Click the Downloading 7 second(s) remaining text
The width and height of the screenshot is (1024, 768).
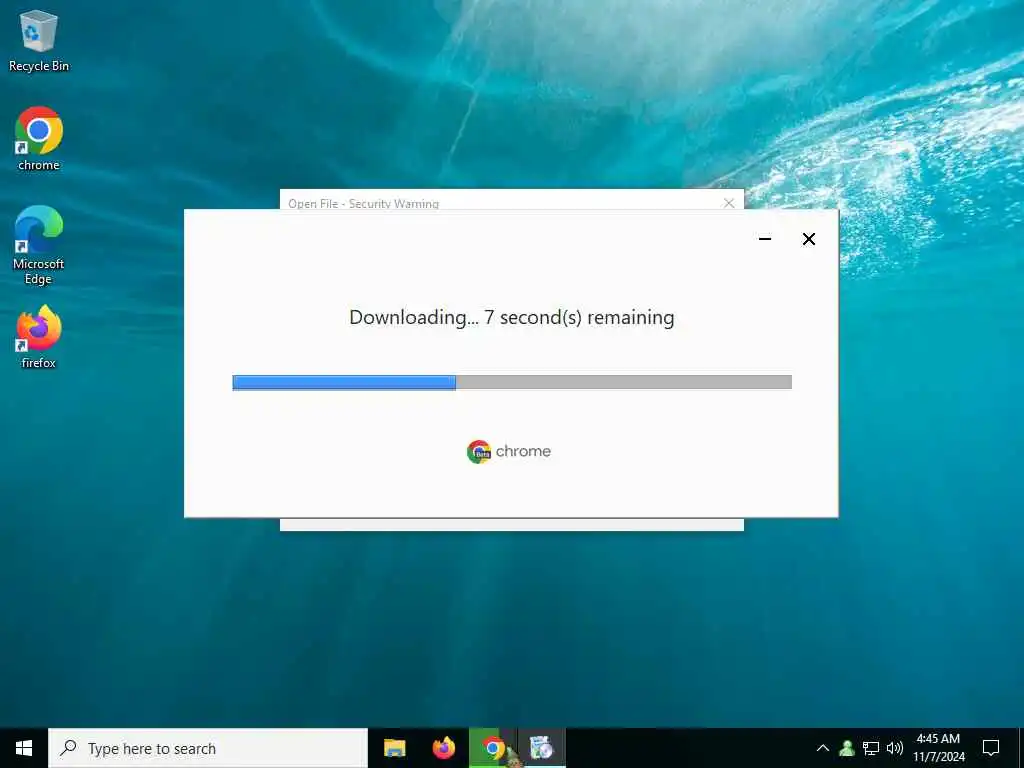(511, 317)
